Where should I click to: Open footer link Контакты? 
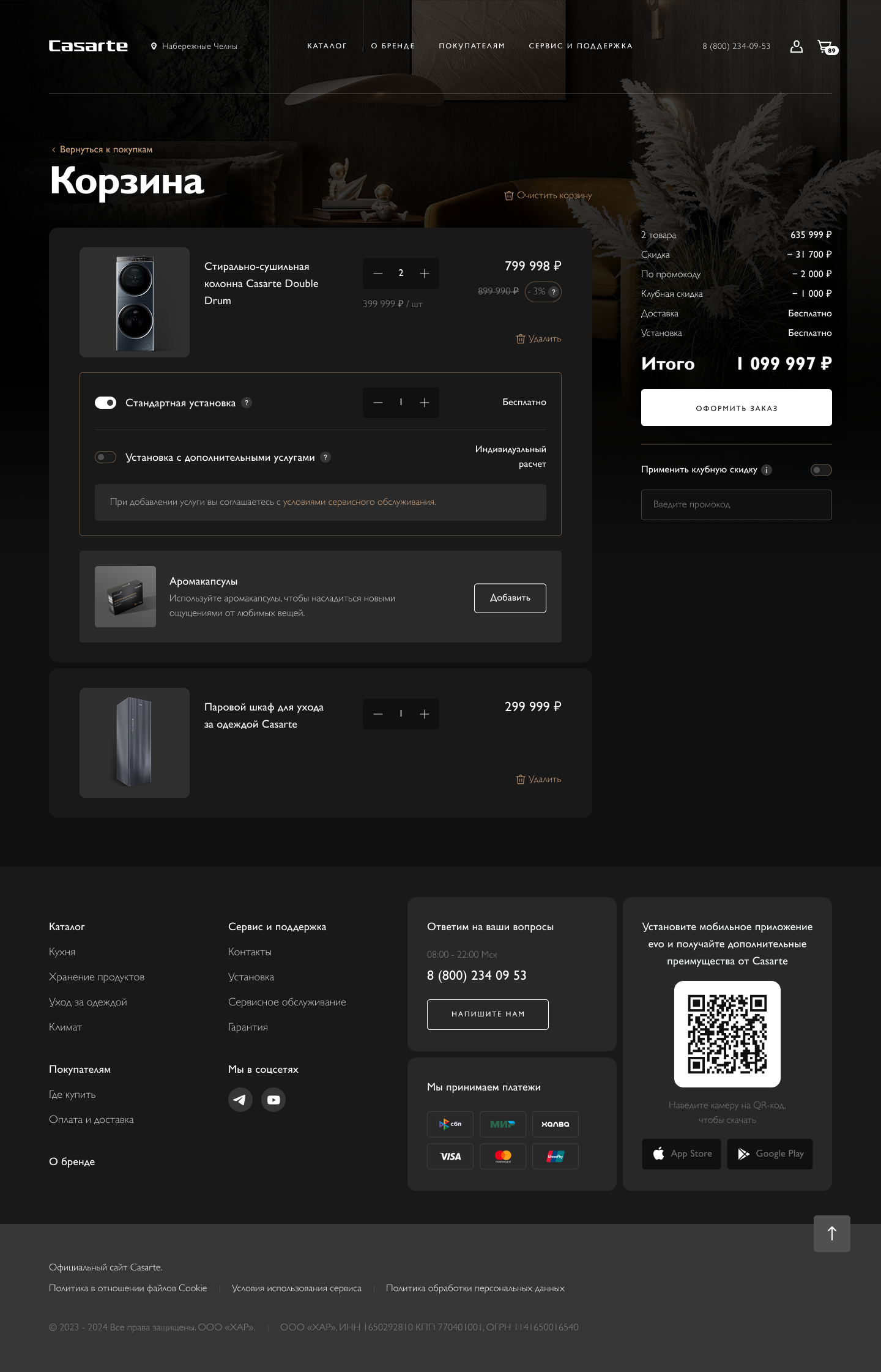tap(250, 952)
